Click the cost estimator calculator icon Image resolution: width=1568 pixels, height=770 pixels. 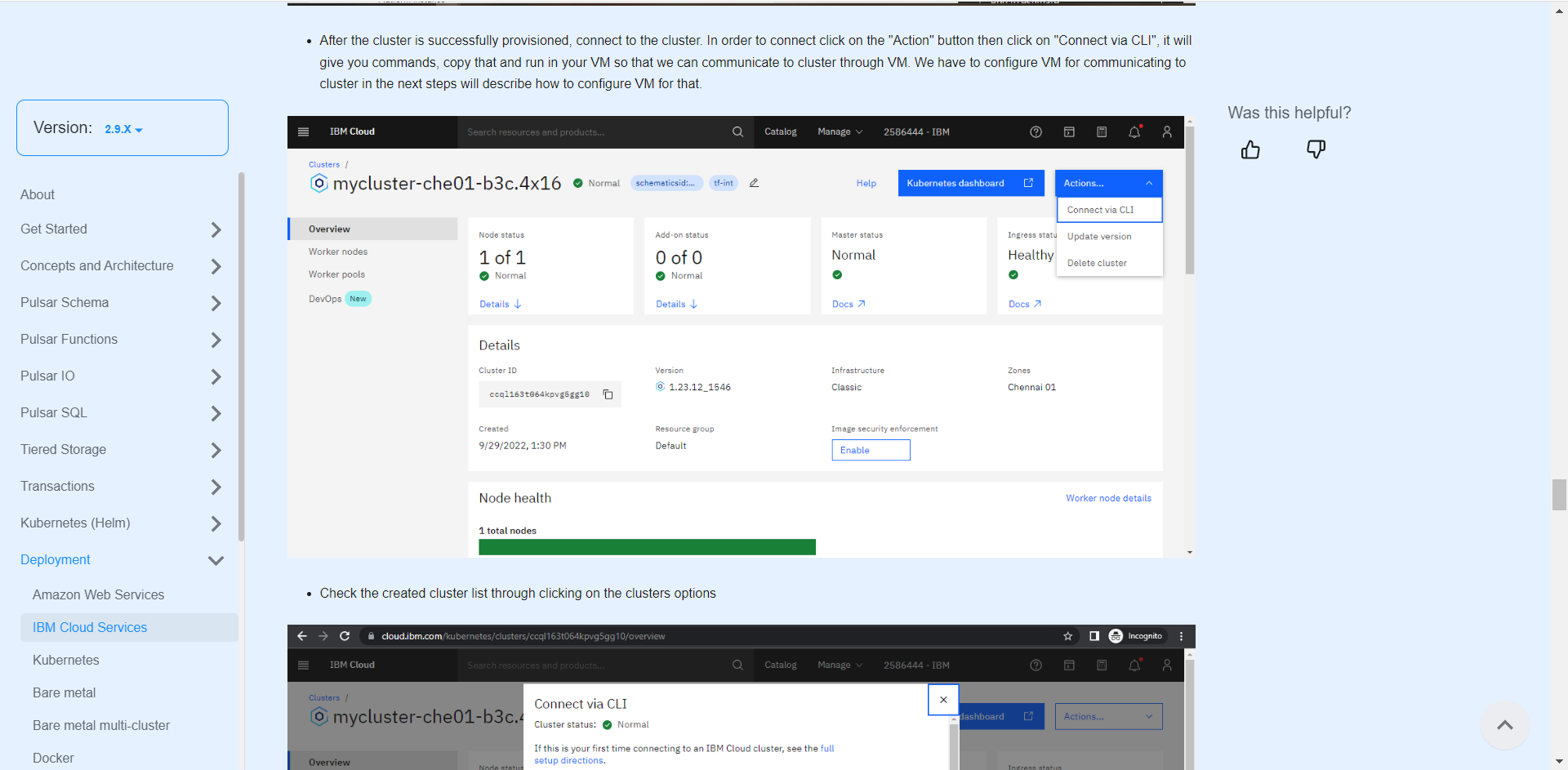click(x=1102, y=131)
